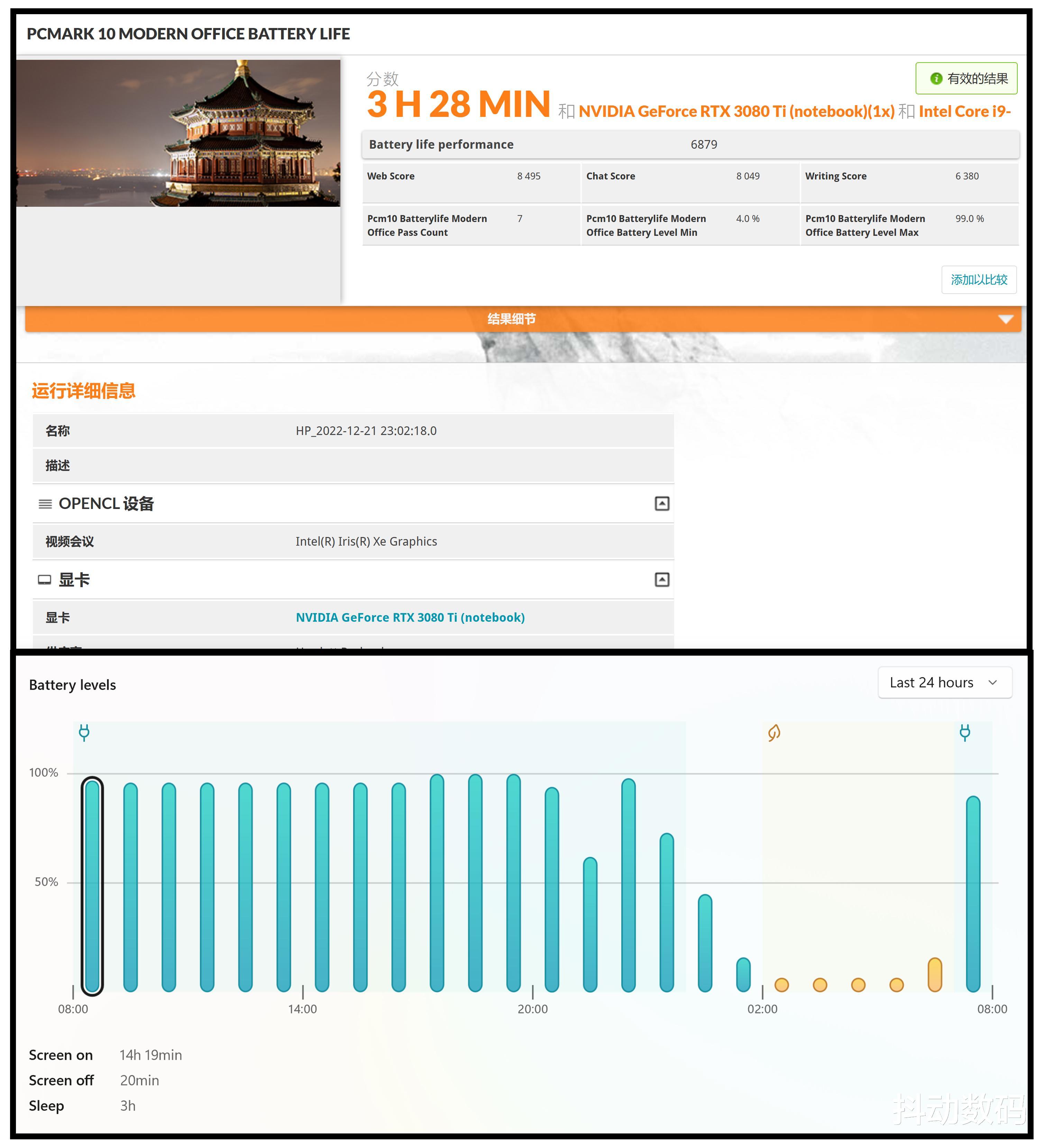Collapse the 显卡 section toggle
Viewport: 1045px width, 1148px height.
coord(661,580)
